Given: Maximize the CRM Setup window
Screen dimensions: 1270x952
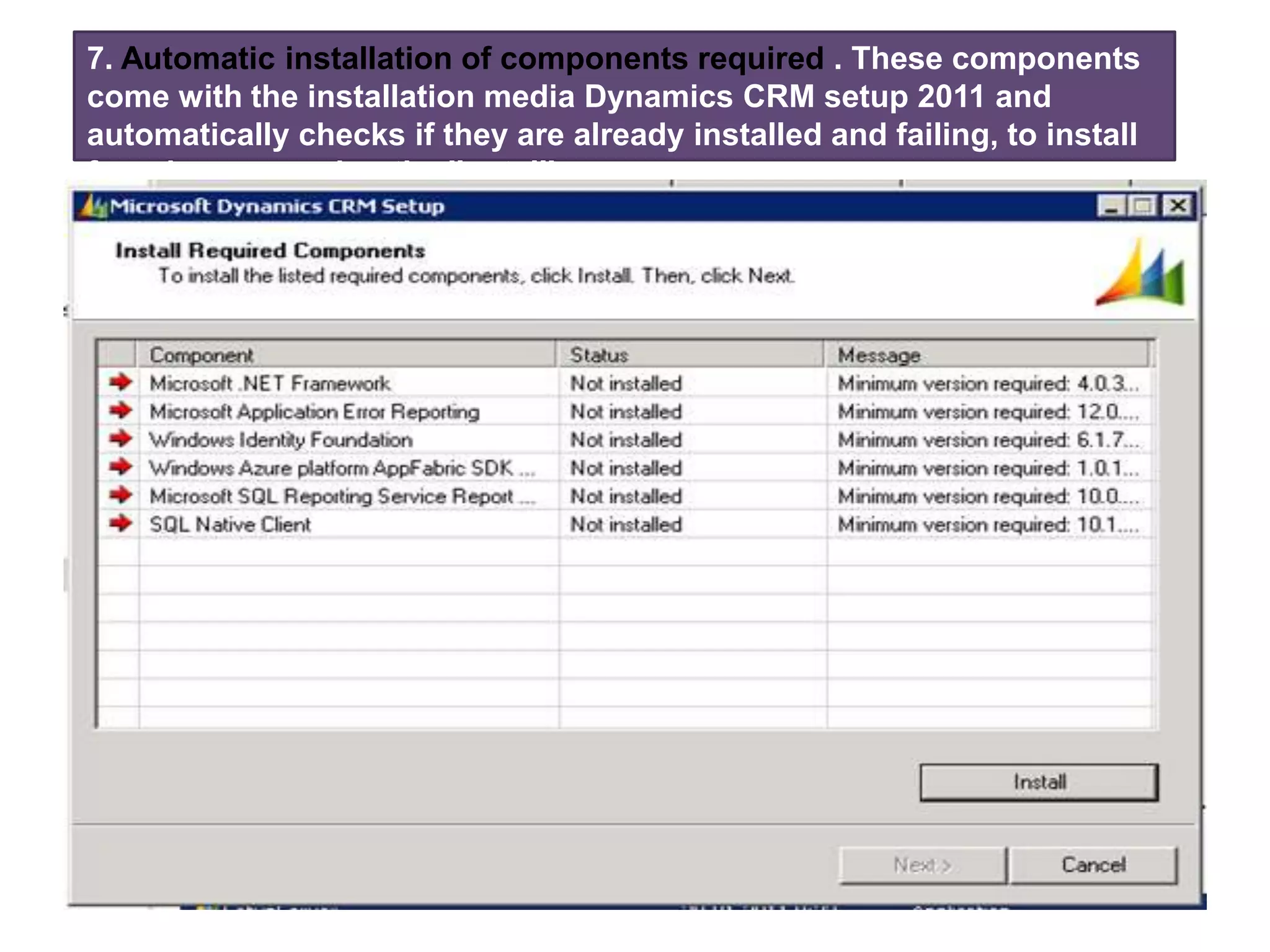Looking at the screenshot, I should 1144,205.
